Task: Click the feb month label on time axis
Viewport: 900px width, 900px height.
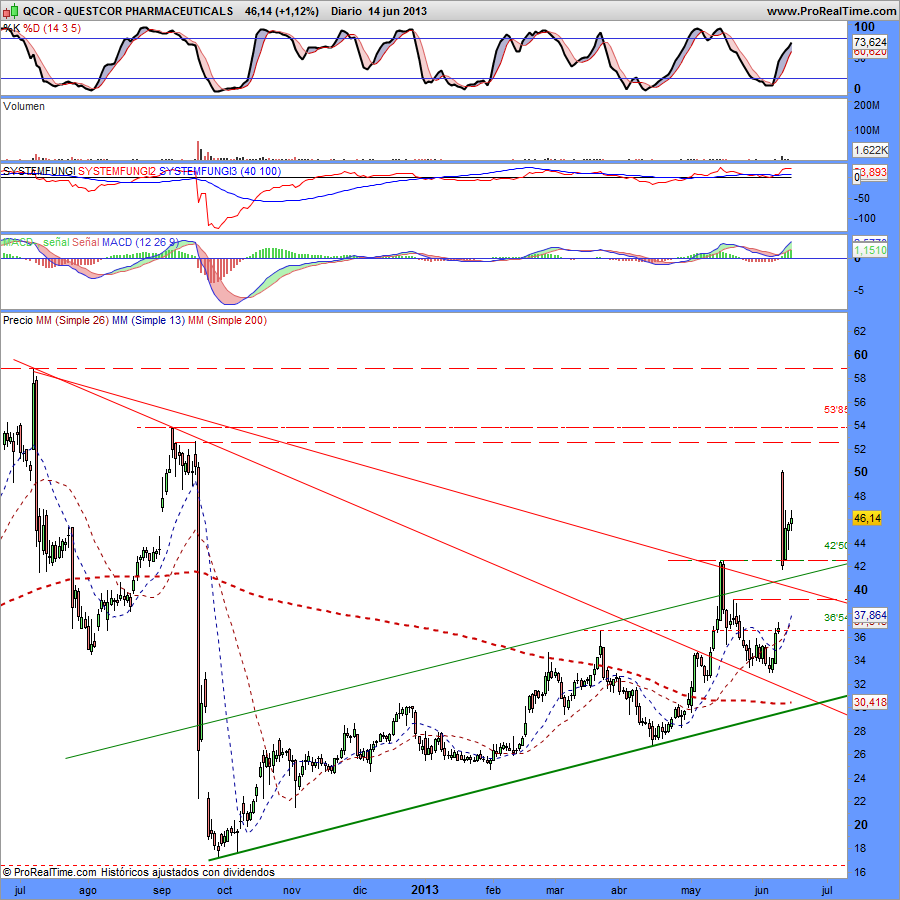Action: coord(493,890)
